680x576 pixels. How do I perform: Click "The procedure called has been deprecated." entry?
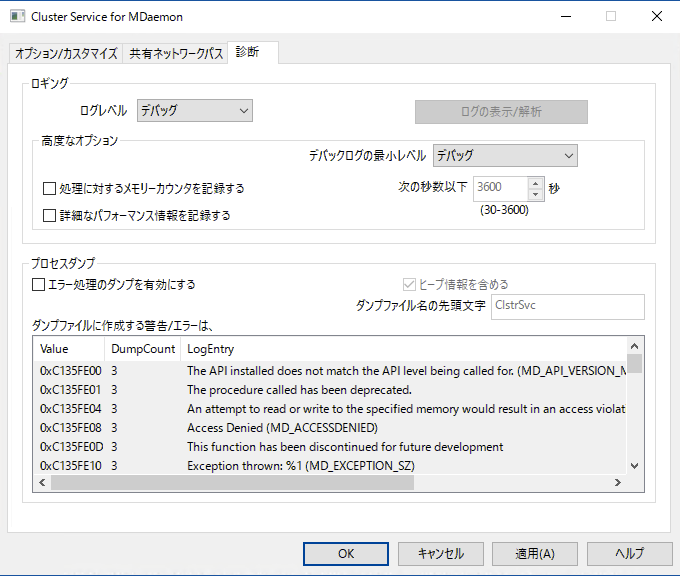tap(299, 390)
